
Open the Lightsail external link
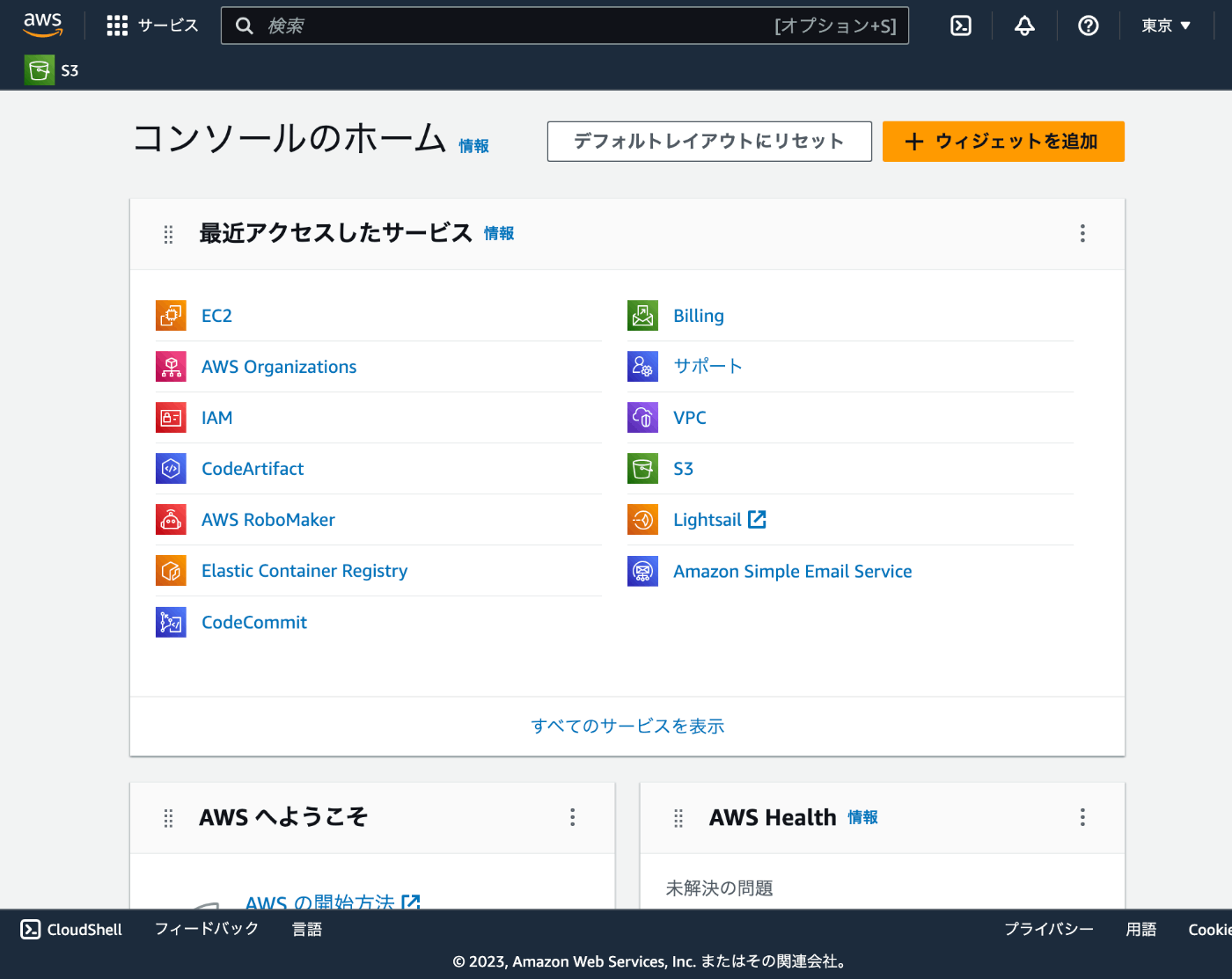pyautogui.click(x=720, y=520)
